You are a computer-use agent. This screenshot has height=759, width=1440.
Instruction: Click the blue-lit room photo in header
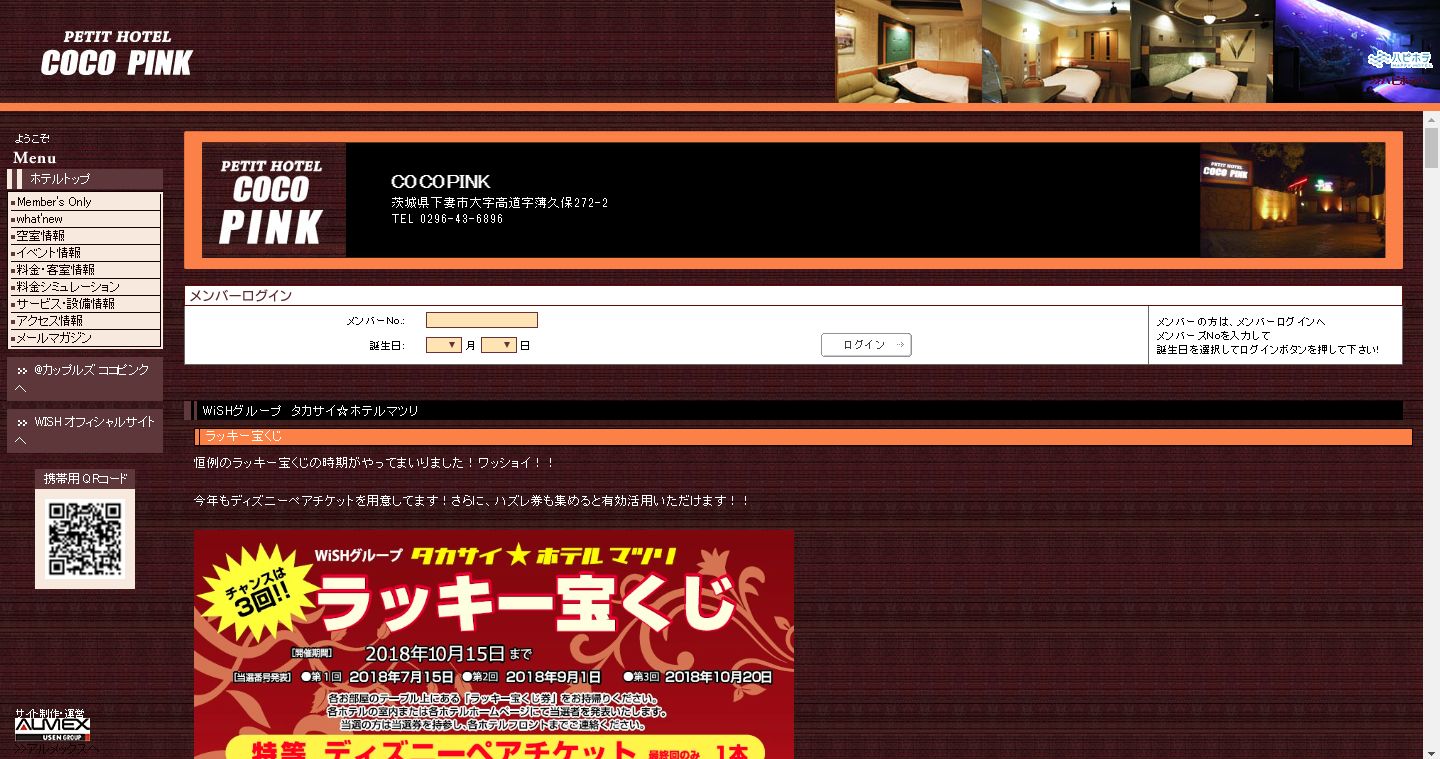[1357, 51]
